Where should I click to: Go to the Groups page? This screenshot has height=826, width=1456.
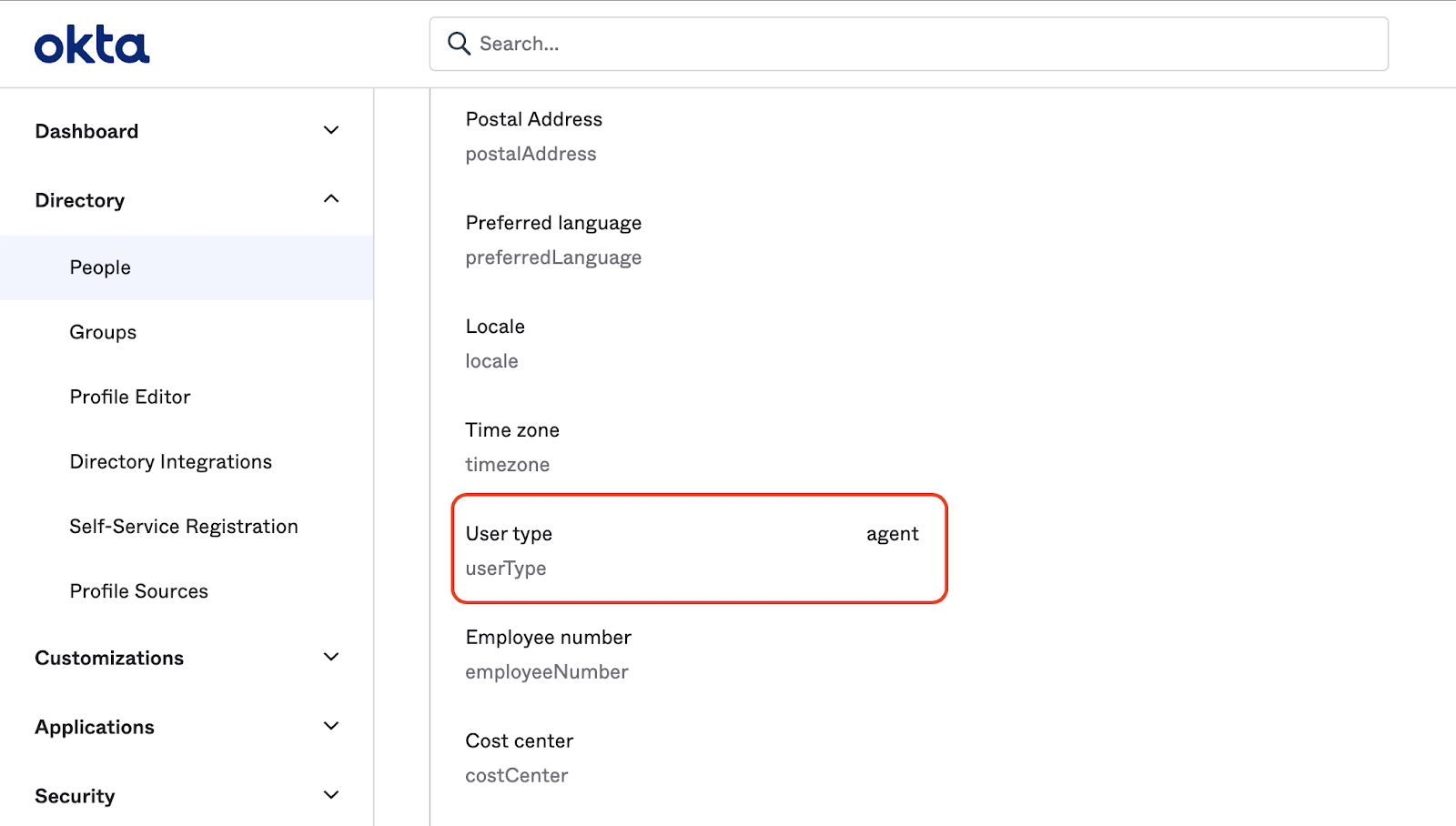[x=103, y=332]
